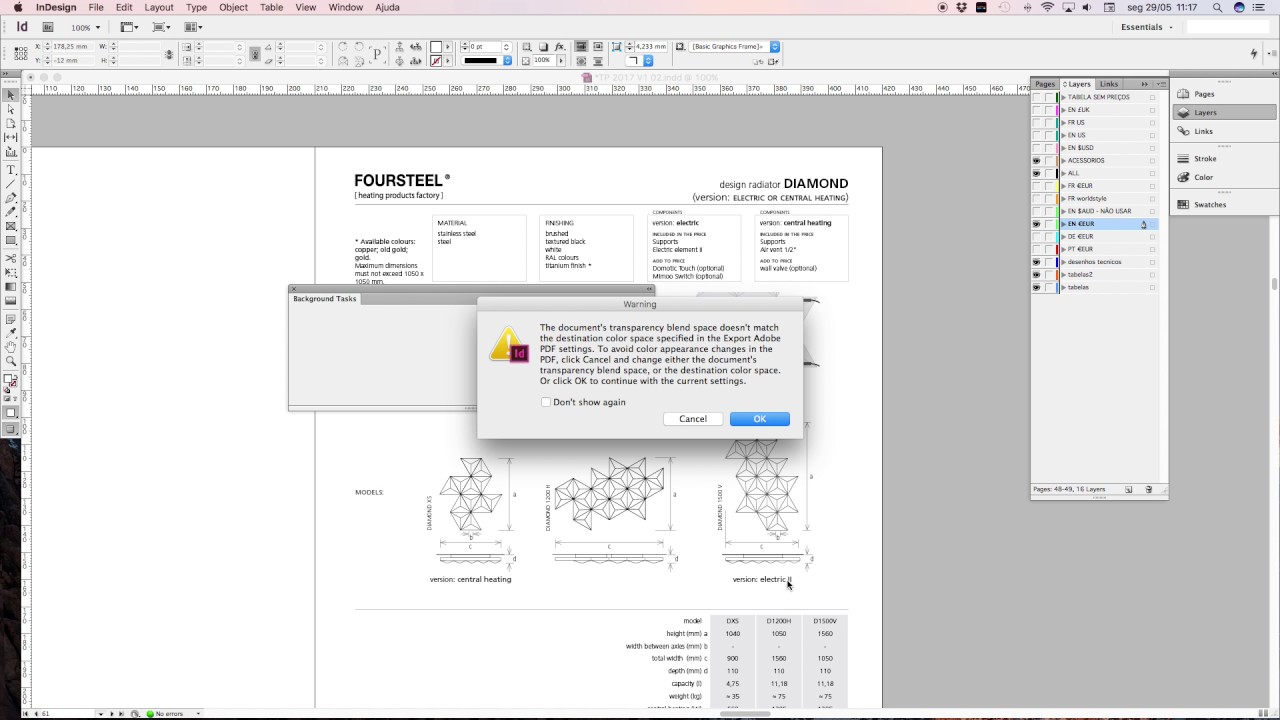Show the TABELA SEM PREÇOS layer
Image resolution: width=1280 pixels, height=720 pixels.
1036,97
